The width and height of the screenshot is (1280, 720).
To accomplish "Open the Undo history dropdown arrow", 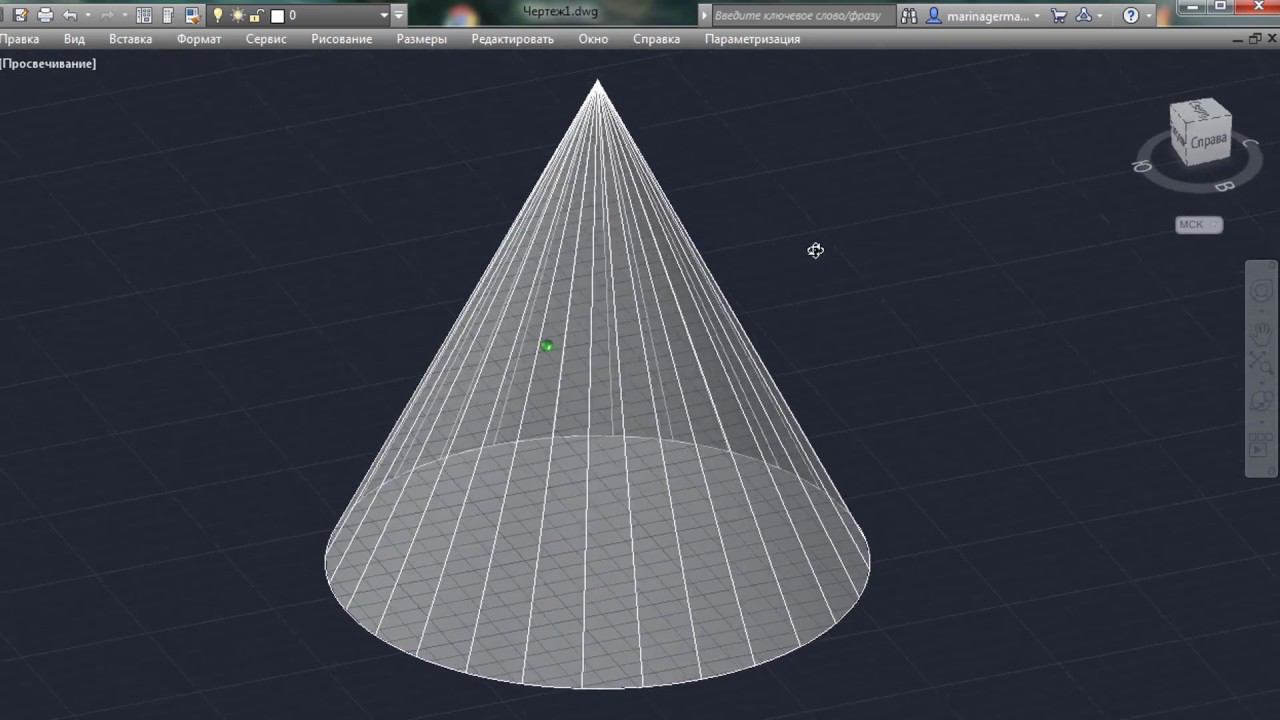I will (x=87, y=15).
